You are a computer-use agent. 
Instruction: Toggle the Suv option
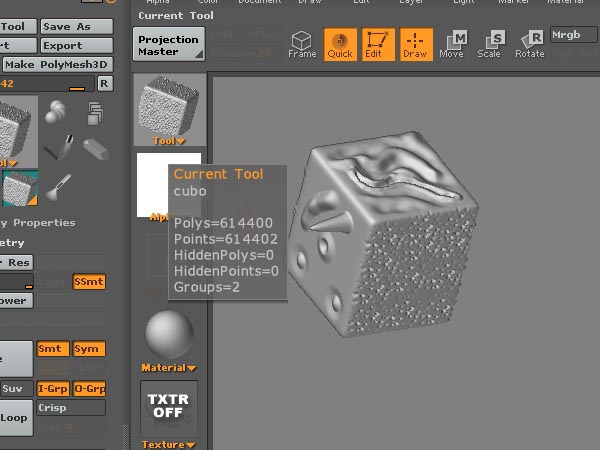point(16,389)
